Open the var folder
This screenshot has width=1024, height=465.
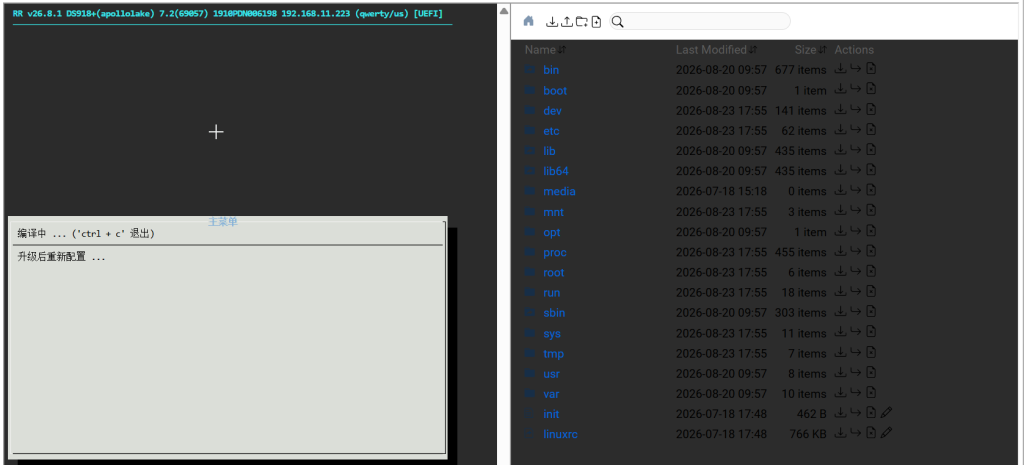coord(551,394)
